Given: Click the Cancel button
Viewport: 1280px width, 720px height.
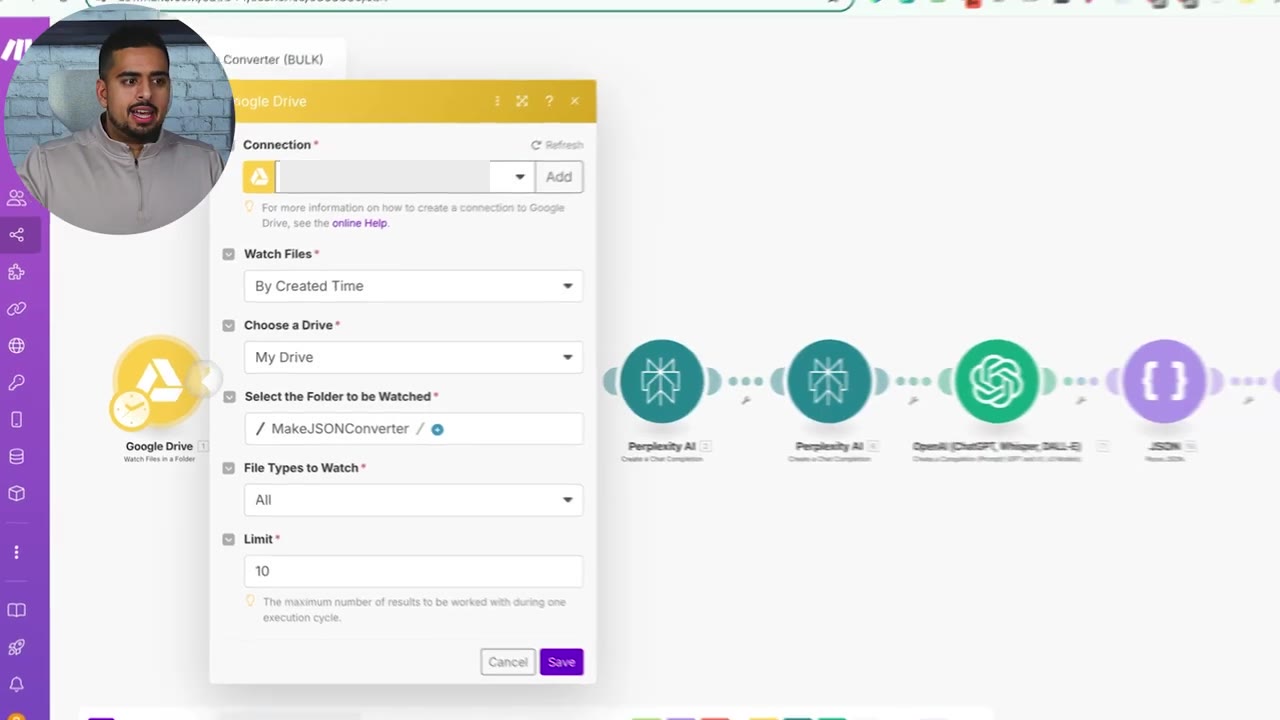Looking at the screenshot, I should 508,662.
